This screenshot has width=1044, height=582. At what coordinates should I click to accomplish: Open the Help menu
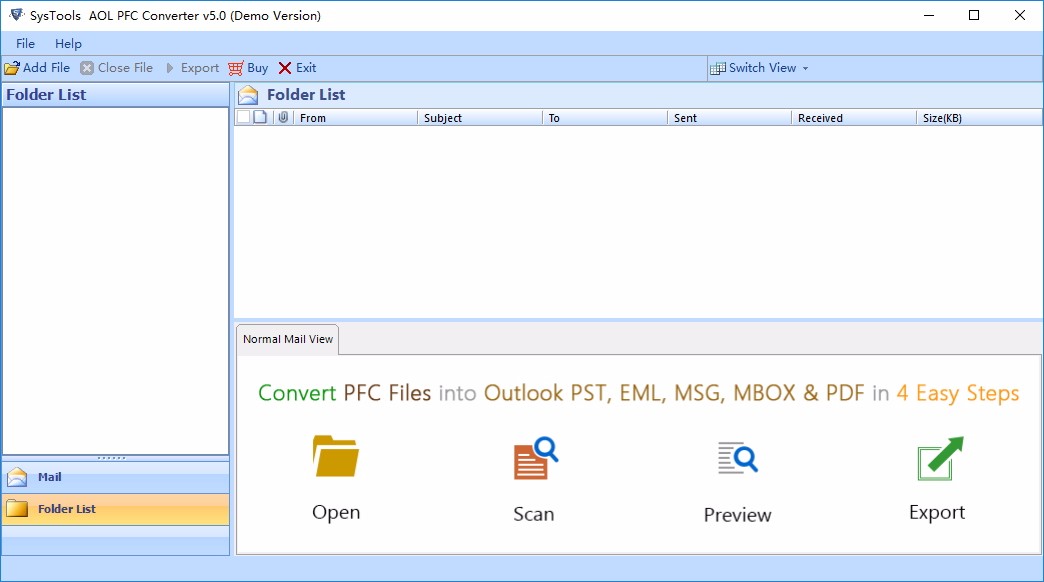pyautogui.click(x=68, y=43)
